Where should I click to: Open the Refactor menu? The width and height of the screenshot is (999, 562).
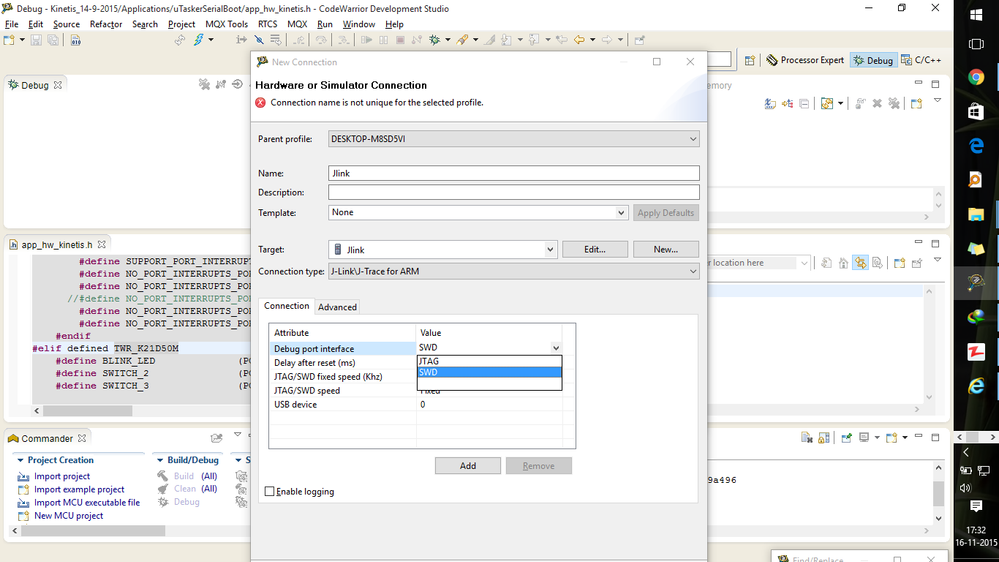[106, 24]
